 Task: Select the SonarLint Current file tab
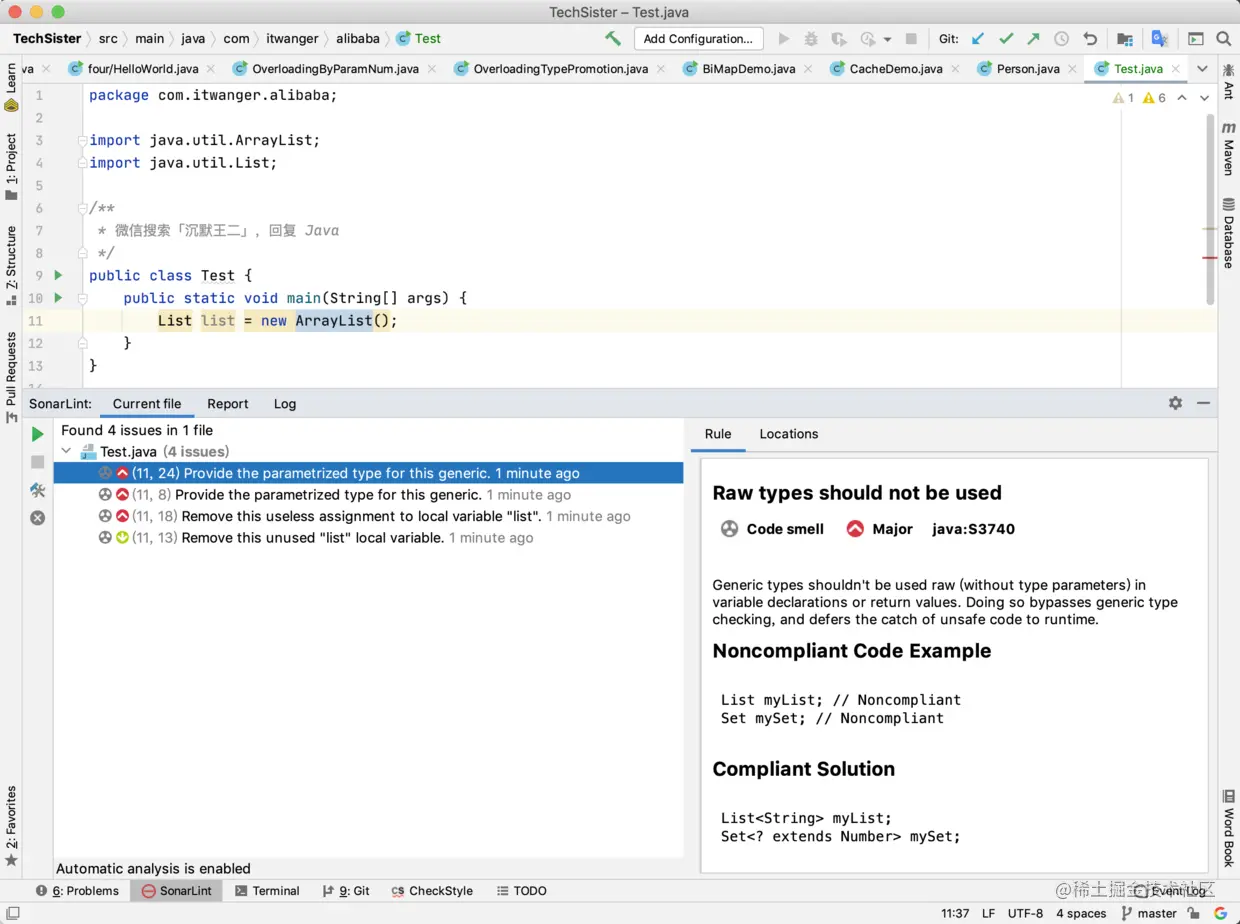click(x=147, y=404)
